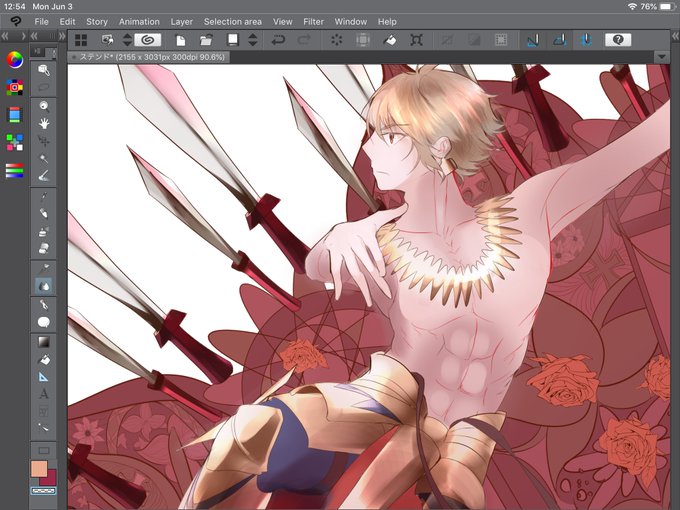Select the Move layer tool
Image resolution: width=680 pixels, height=510 pixels.
44,141
